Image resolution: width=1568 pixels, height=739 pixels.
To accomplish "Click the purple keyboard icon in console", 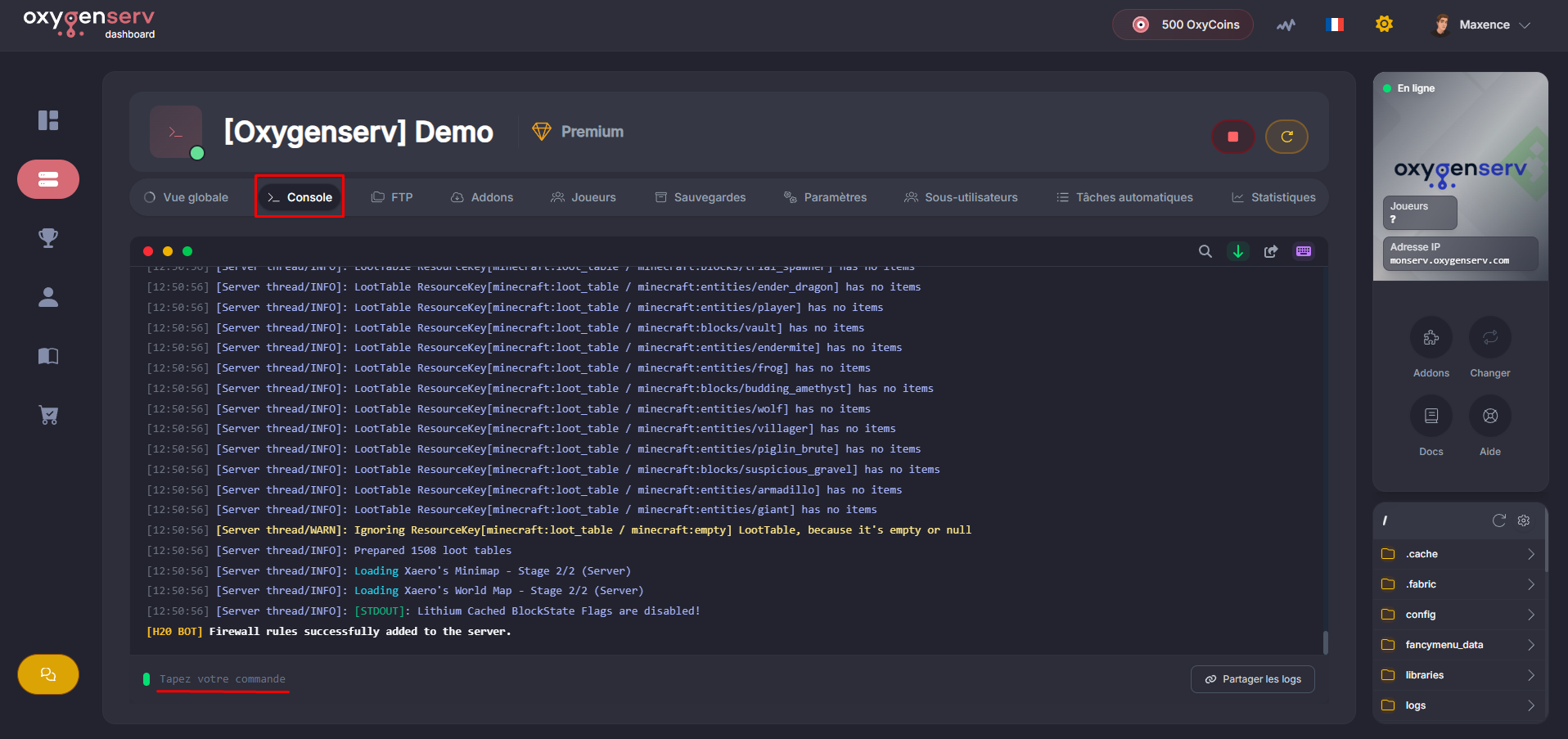I will pyautogui.click(x=1304, y=251).
